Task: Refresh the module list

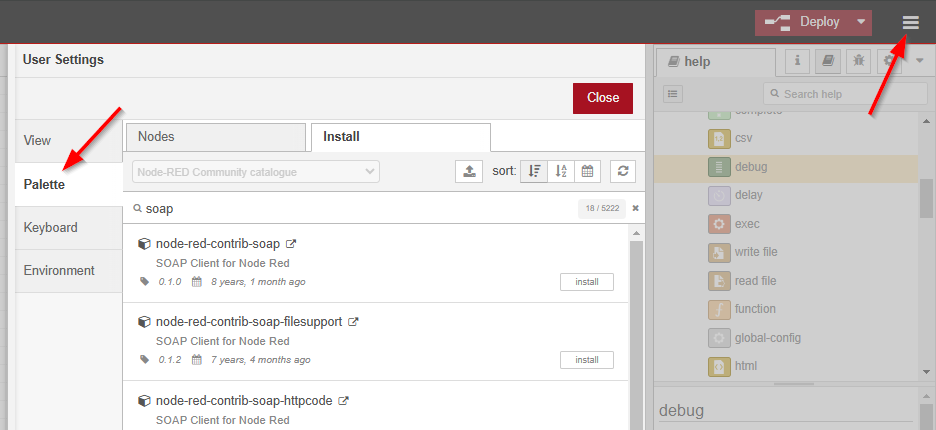Action: click(623, 171)
